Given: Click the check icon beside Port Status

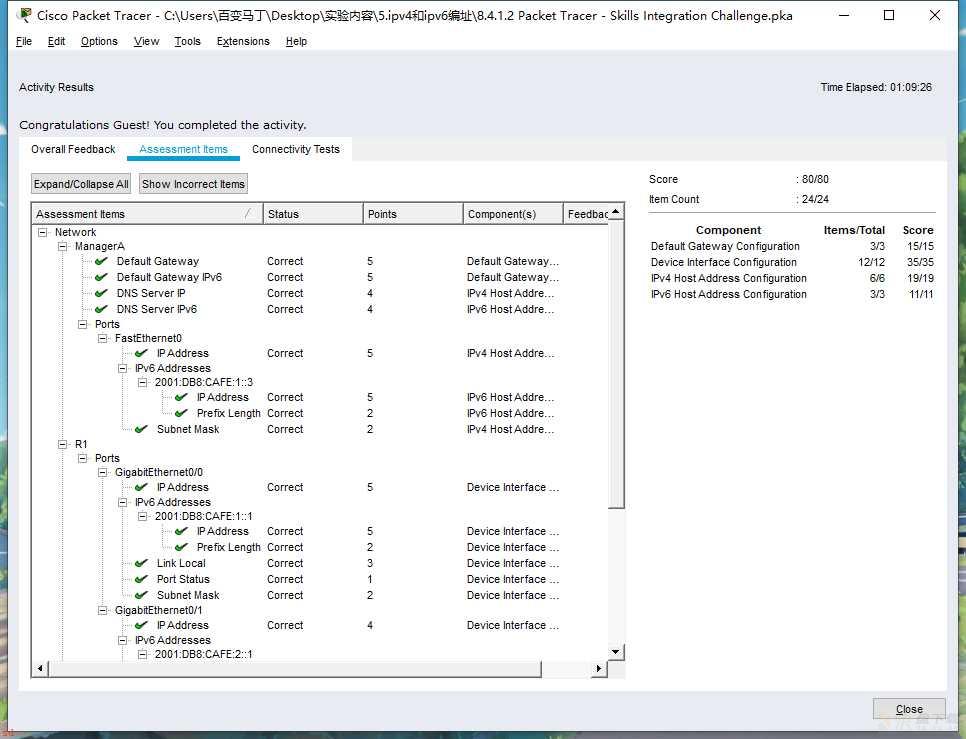Looking at the screenshot, I should coord(142,579).
